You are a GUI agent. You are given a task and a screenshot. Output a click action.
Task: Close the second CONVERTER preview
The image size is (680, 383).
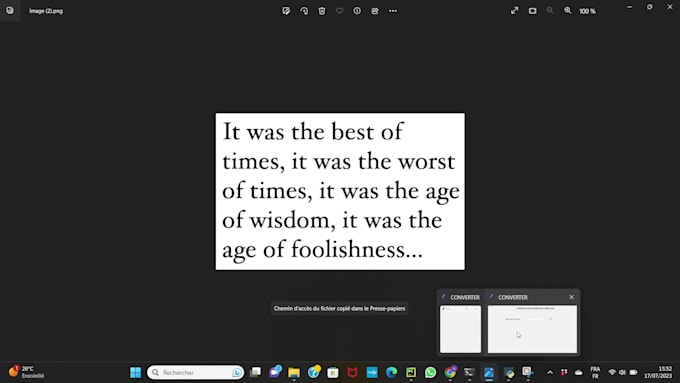coord(572,297)
